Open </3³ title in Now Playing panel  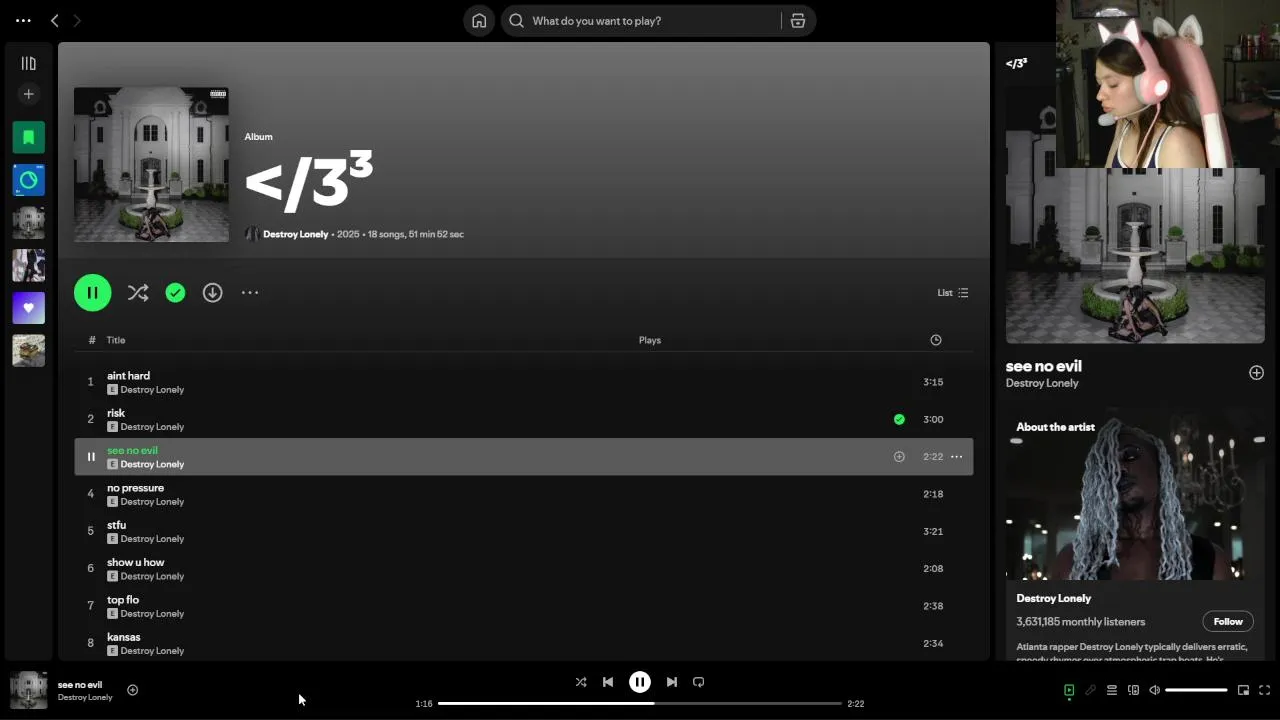1016,63
